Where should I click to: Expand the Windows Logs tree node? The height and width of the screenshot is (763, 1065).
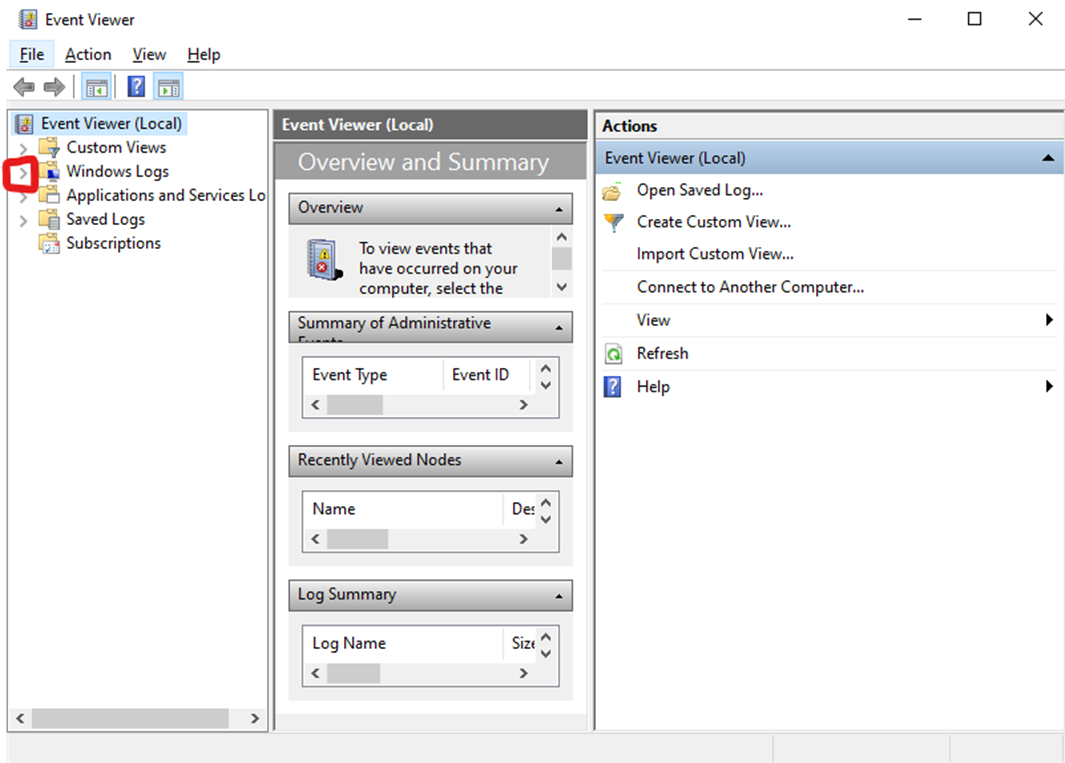24,172
